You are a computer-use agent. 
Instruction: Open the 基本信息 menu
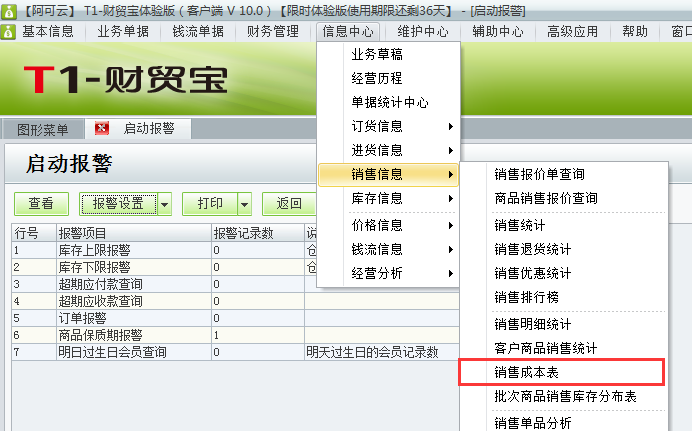[48, 32]
